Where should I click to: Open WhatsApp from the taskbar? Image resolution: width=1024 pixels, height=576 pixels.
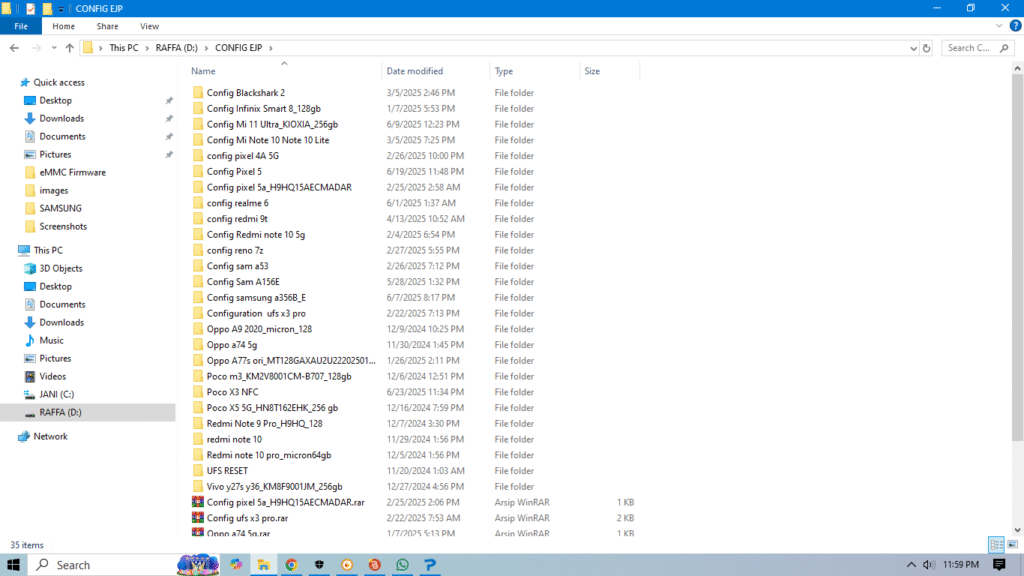402,565
